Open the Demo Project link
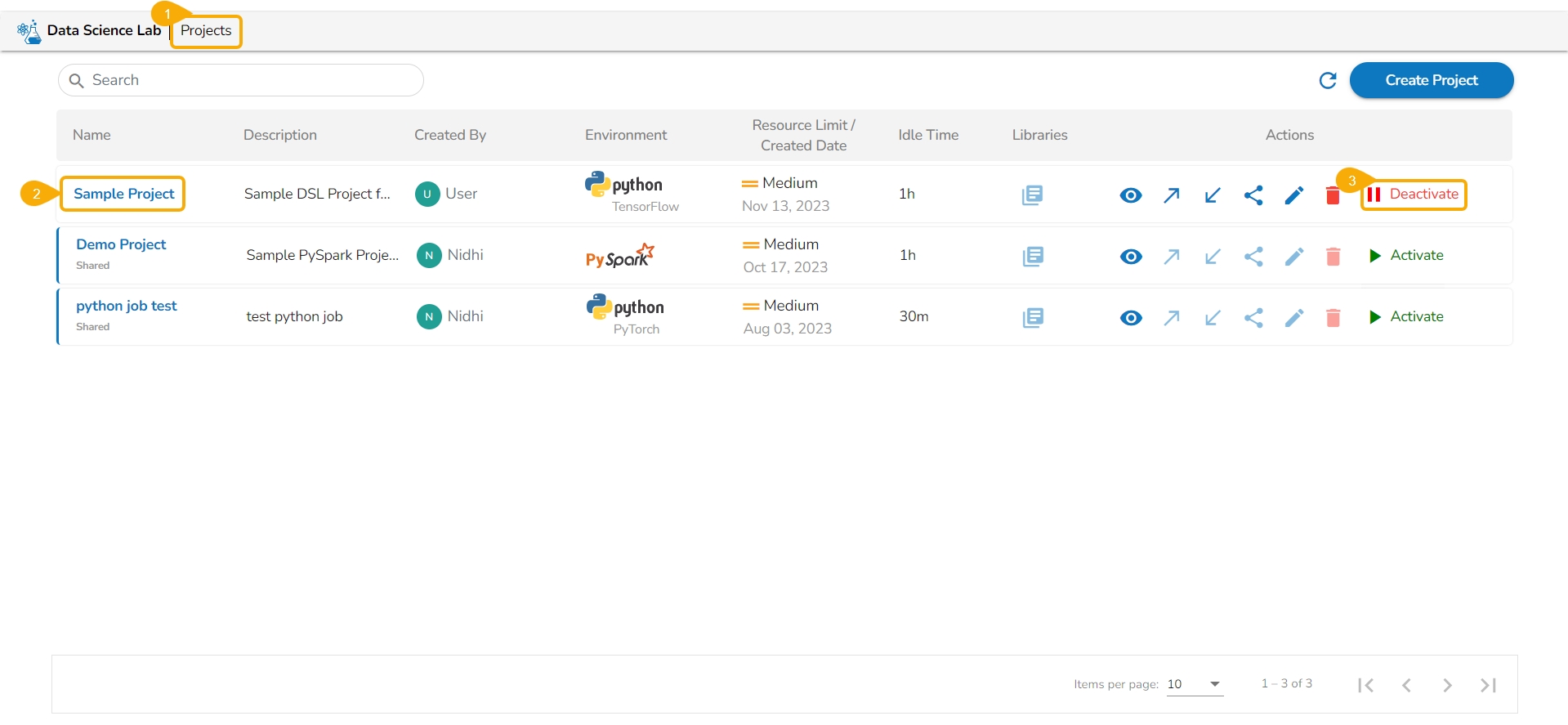Image resolution: width=1568 pixels, height=725 pixels. coord(121,244)
